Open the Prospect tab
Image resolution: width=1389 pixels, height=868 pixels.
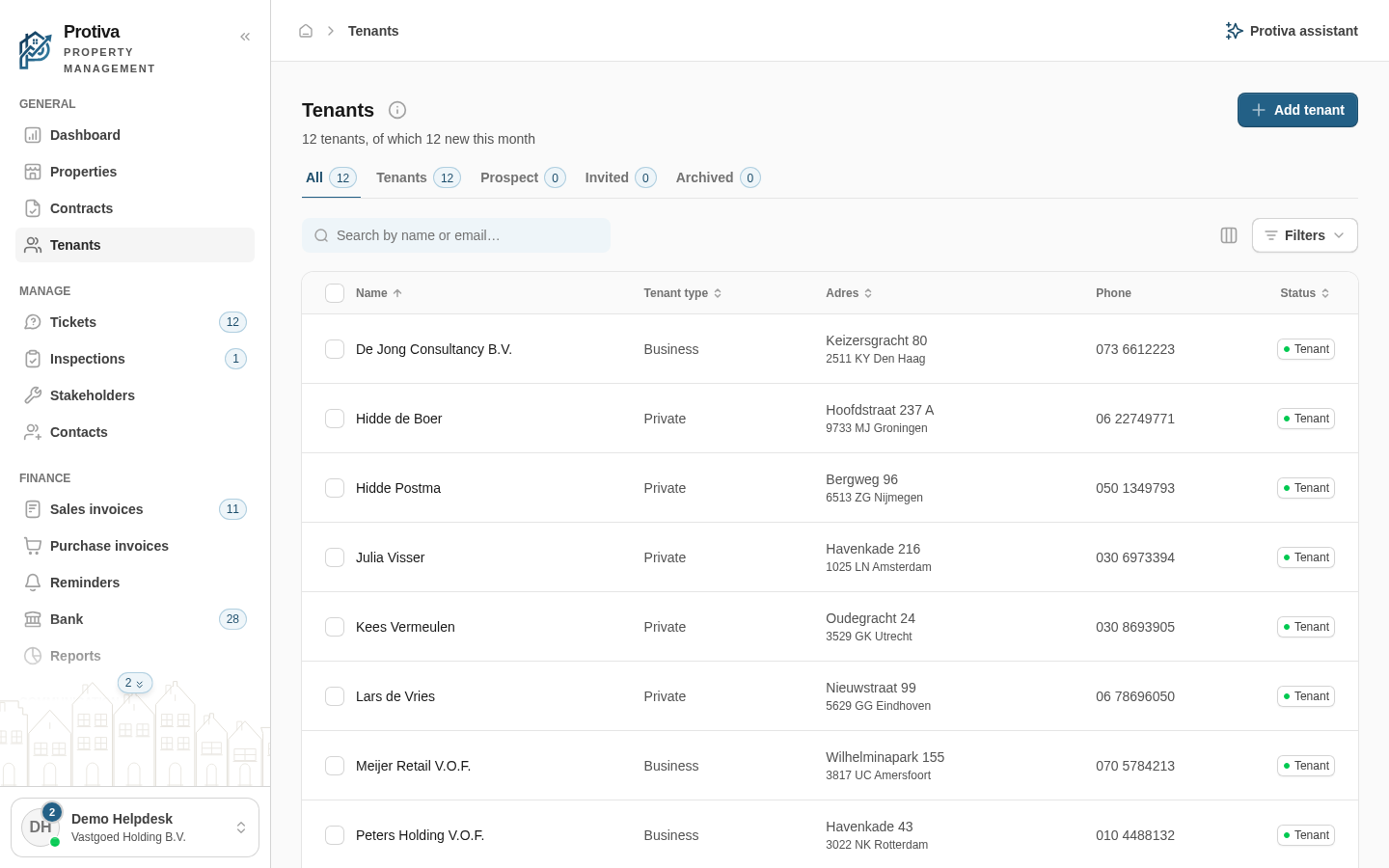[523, 177]
